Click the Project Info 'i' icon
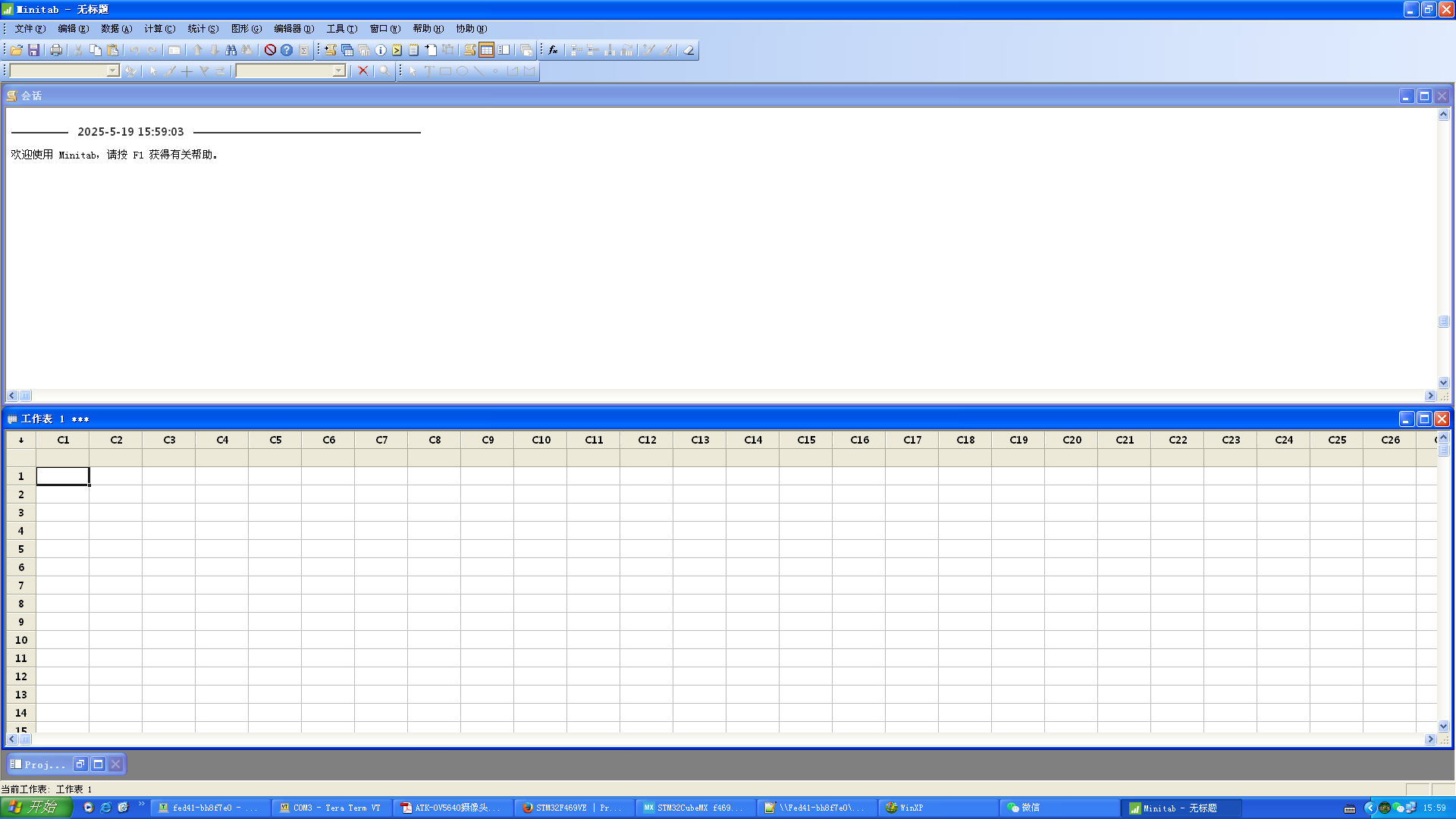 point(381,50)
